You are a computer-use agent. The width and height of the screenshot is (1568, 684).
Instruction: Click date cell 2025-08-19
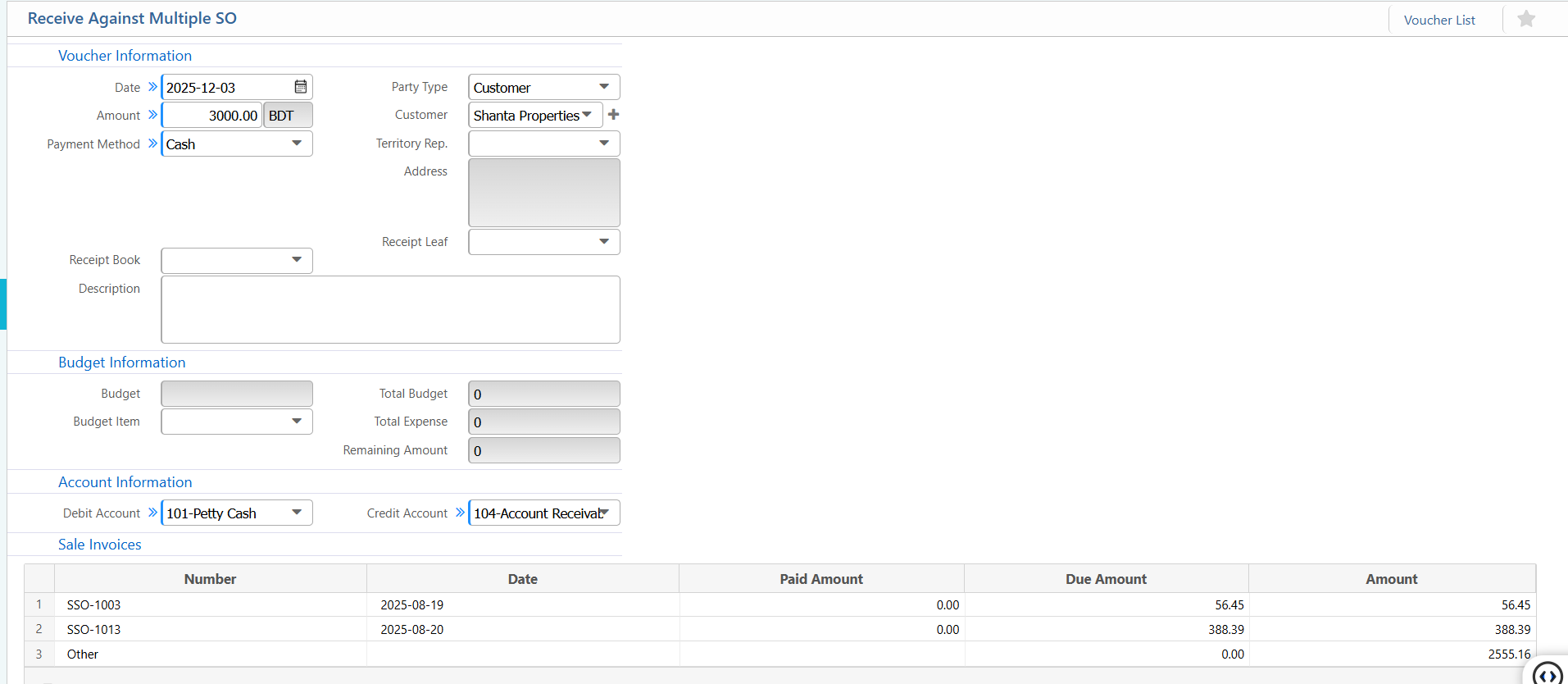523,604
